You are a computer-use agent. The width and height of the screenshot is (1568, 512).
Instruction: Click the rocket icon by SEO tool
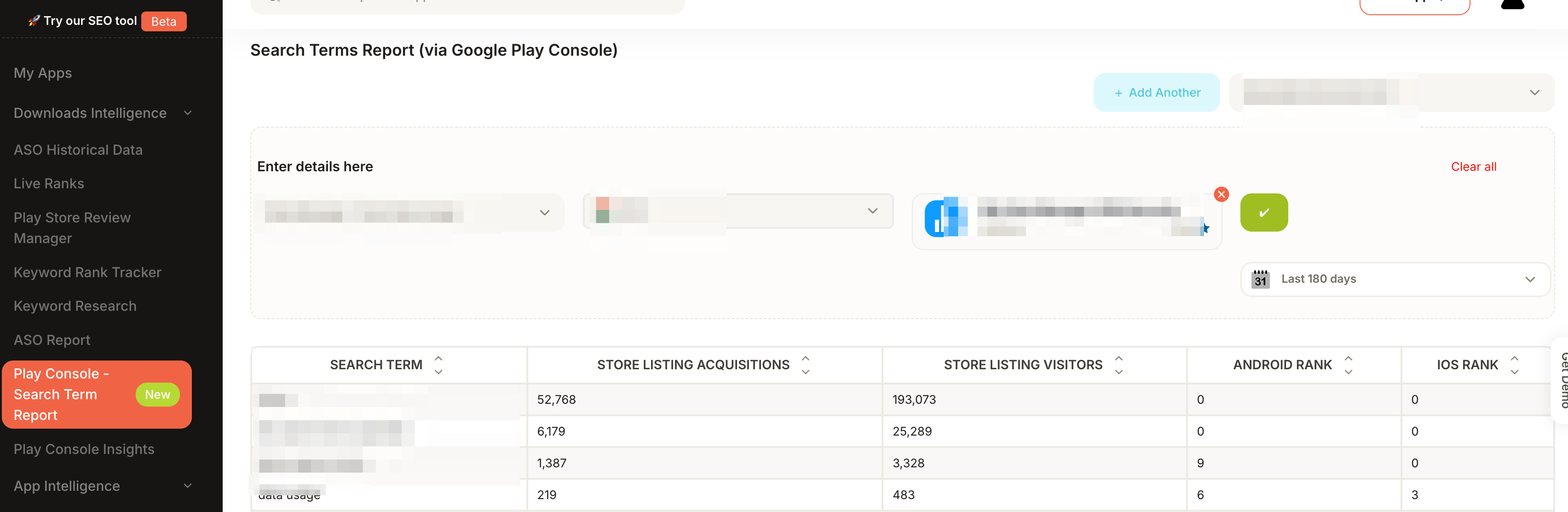[34, 21]
